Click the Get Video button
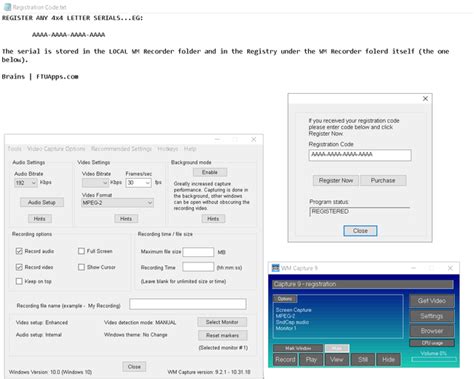The width and height of the screenshot is (474, 379). (432, 301)
